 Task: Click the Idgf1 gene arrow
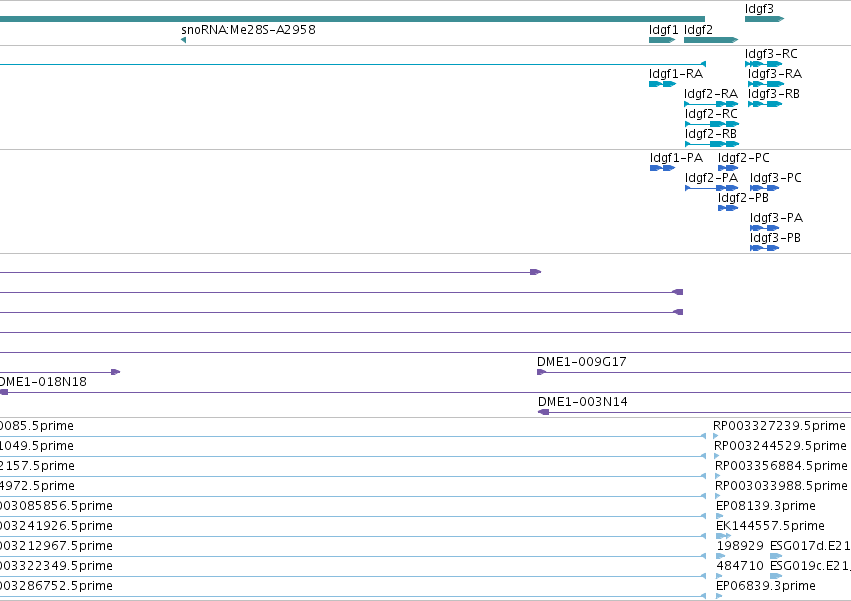click(662, 40)
